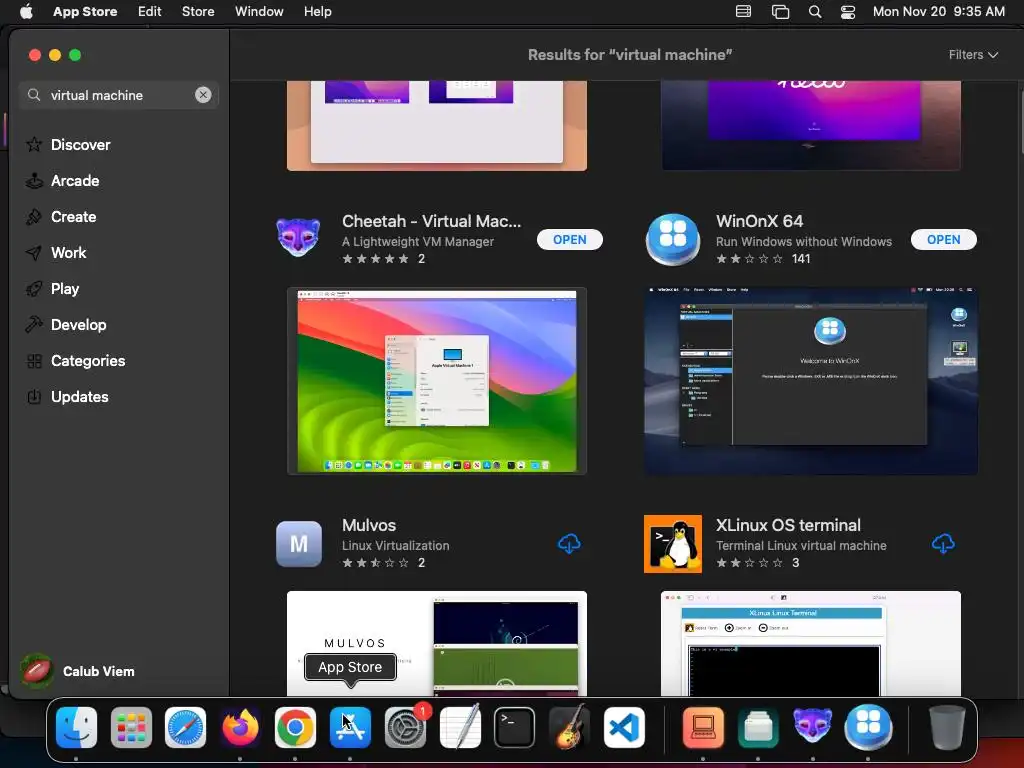Open the WinOnX 64 app
Viewport: 1024px width, 768px height.
pos(944,240)
